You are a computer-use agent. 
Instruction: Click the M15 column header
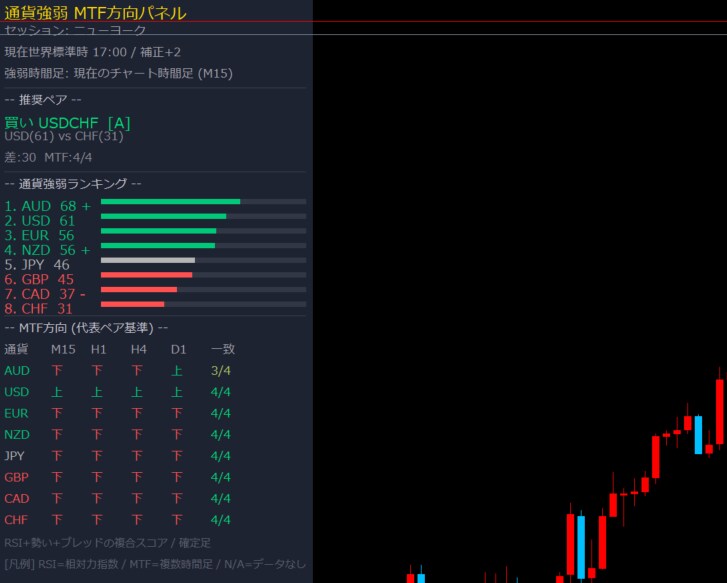click(63, 349)
